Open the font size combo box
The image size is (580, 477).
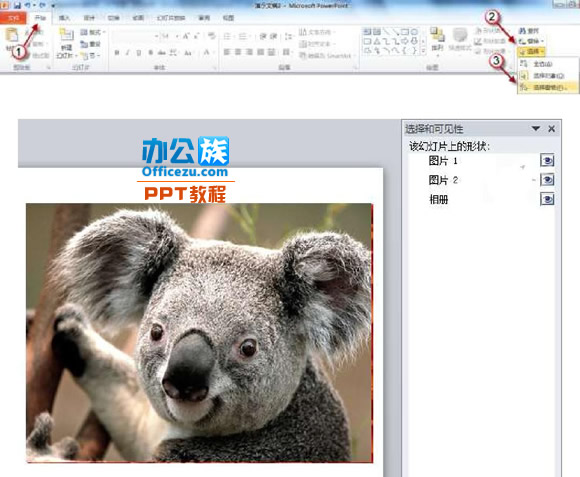point(170,36)
